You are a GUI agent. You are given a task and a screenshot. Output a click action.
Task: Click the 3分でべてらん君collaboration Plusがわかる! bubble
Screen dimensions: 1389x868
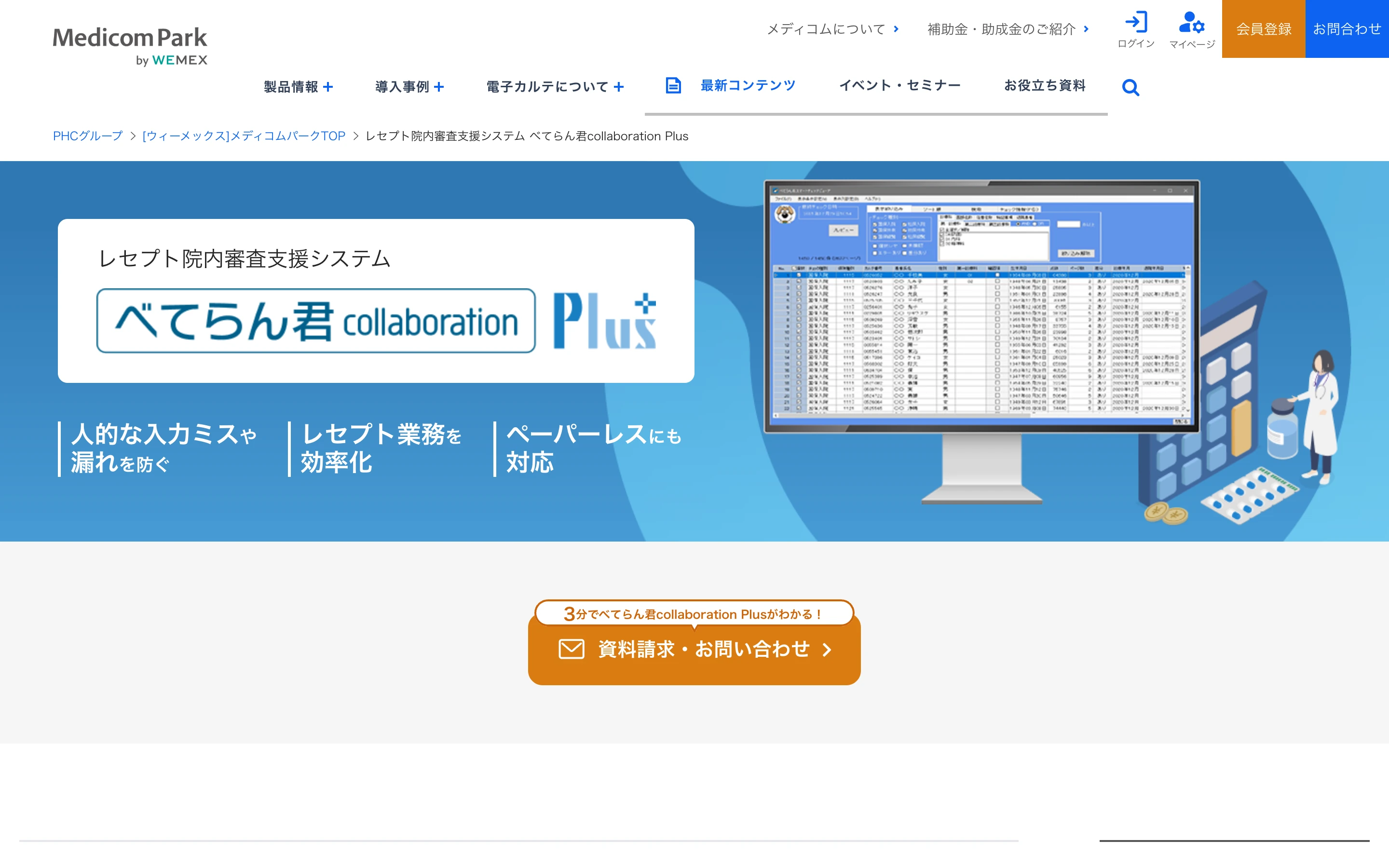(x=694, y=614)
